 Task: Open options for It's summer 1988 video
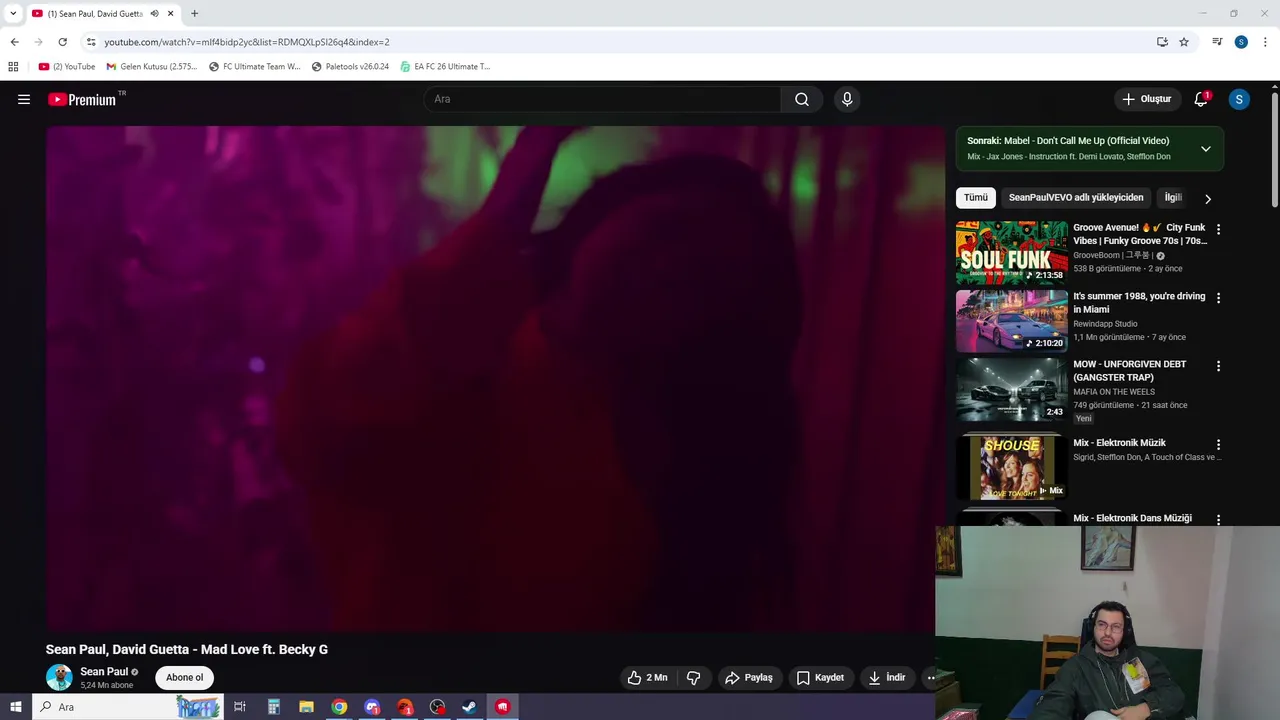tap(1218, 298)
